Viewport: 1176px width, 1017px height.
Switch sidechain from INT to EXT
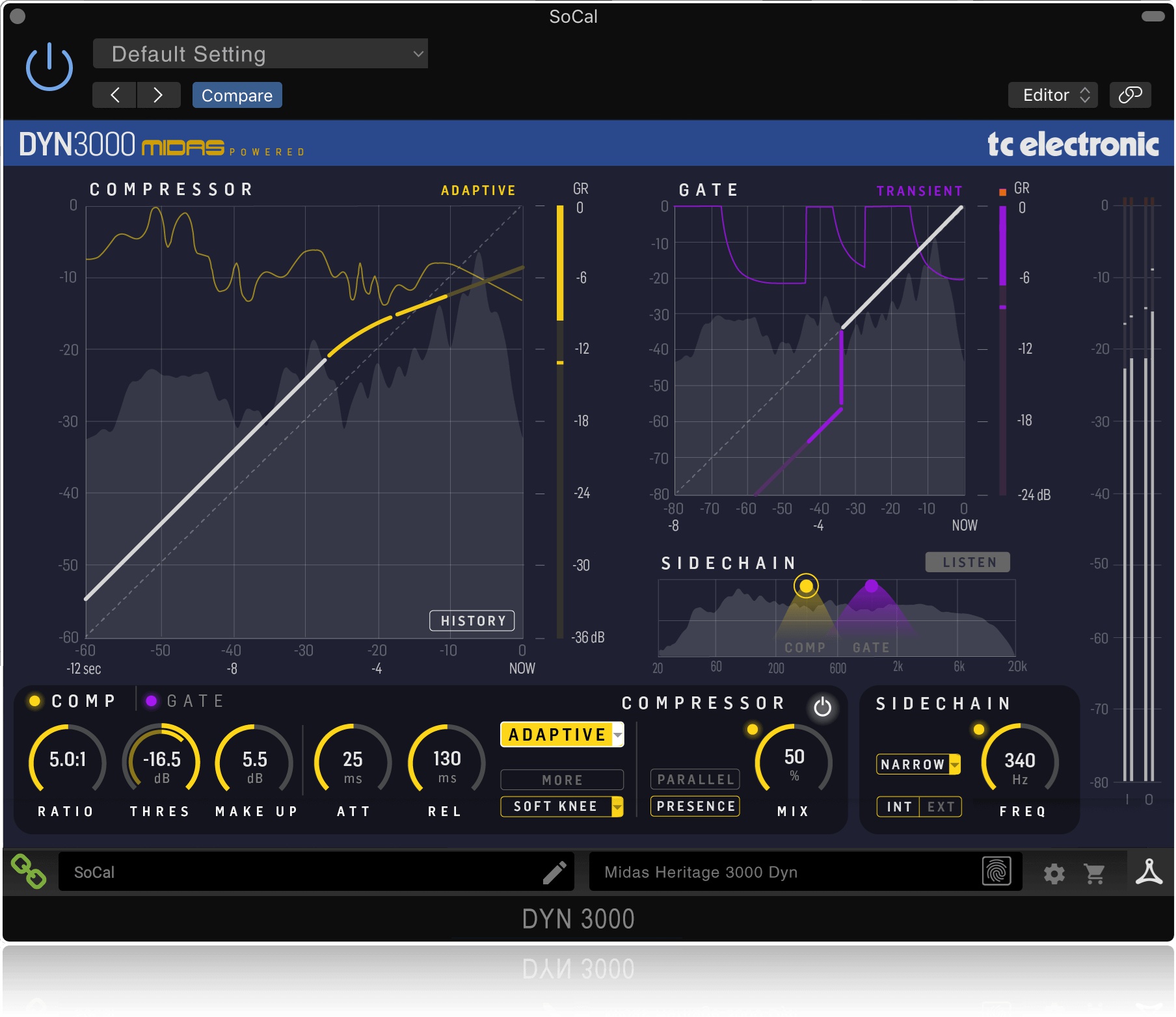941,806
